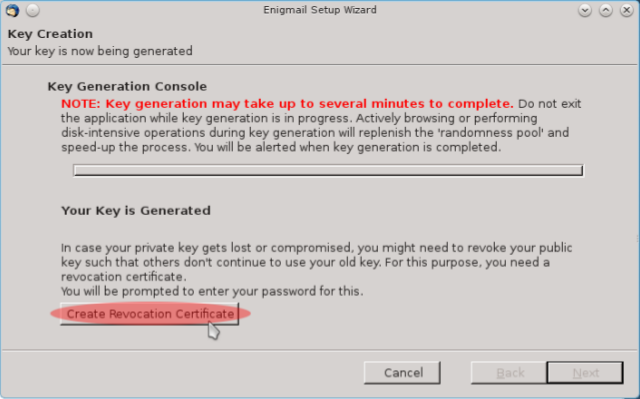Close the Enigmail Setup Wizard window
The height and width of the screenshot is (399, 640).
coord(627,10)
